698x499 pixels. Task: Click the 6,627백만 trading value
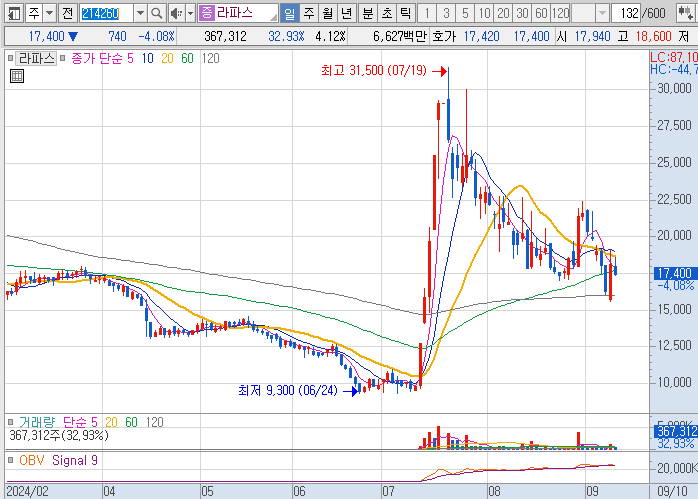coord(399,37)
